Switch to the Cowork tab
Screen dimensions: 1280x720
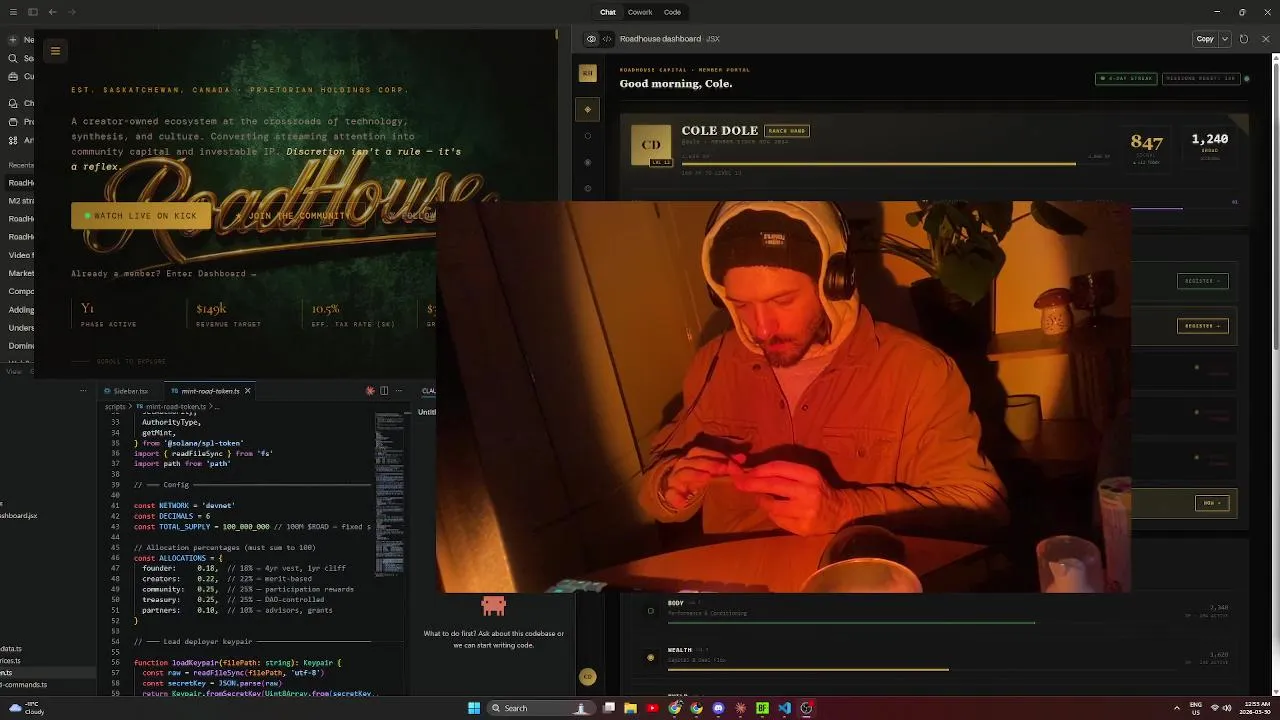click(x=640, y=12)
